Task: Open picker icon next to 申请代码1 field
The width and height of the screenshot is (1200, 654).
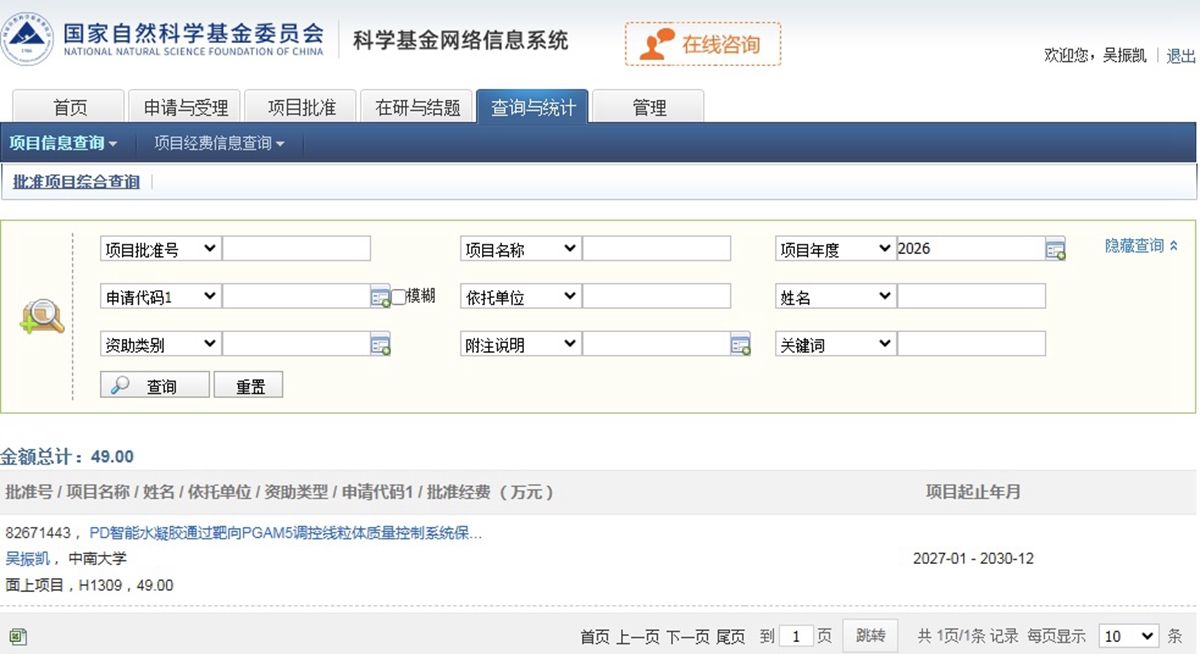Action: [380, 297]
